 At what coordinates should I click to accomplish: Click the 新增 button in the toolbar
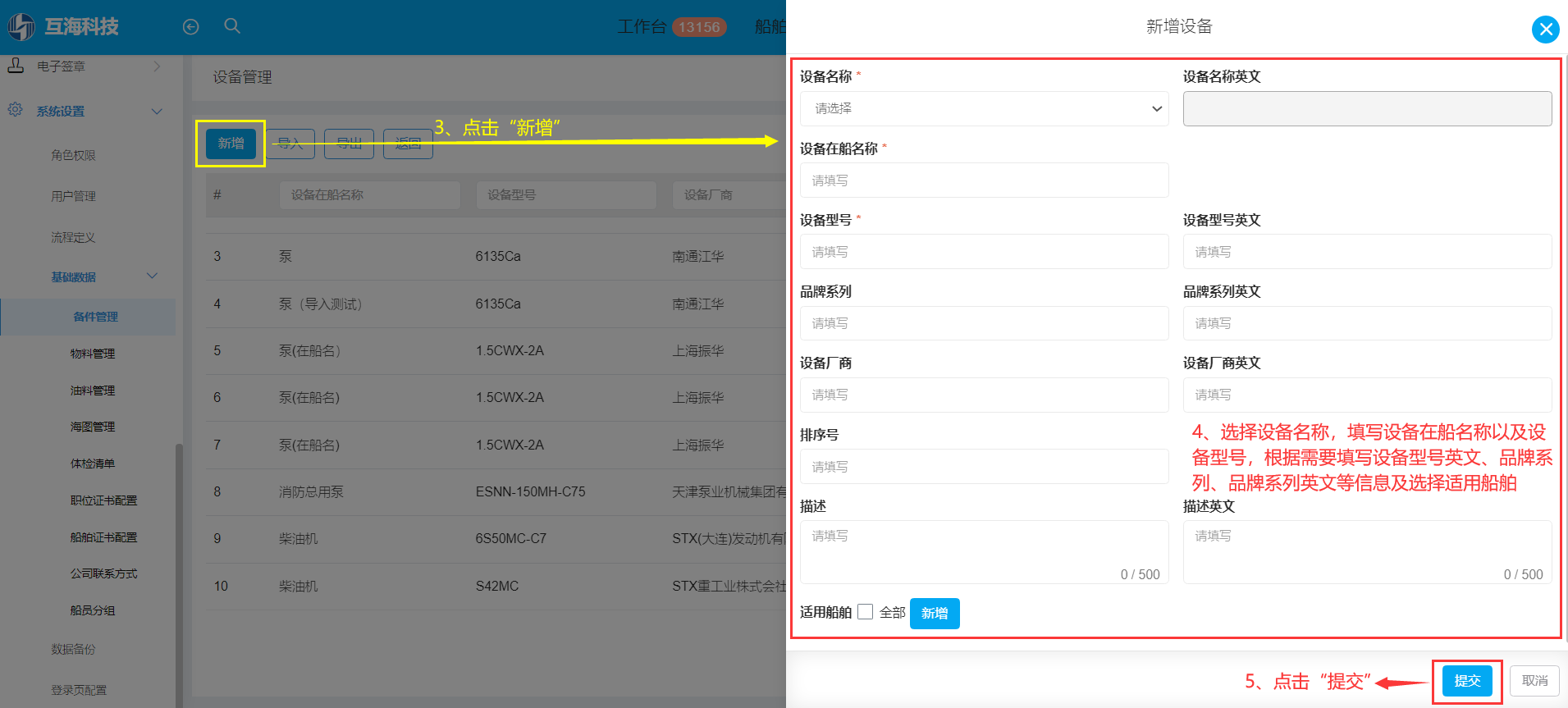tap(231, 144)
